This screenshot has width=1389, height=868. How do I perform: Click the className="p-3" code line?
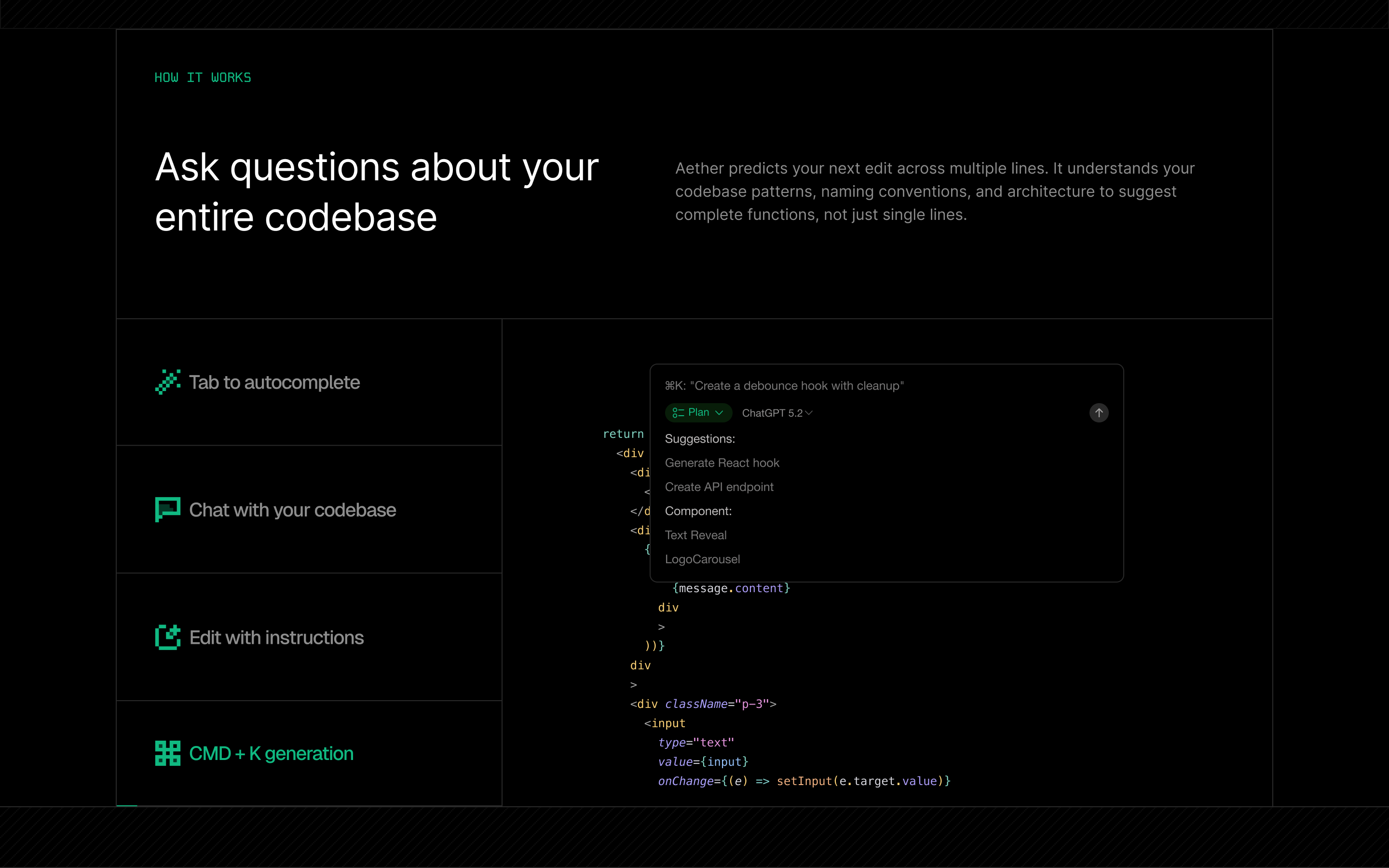[703, 704]
